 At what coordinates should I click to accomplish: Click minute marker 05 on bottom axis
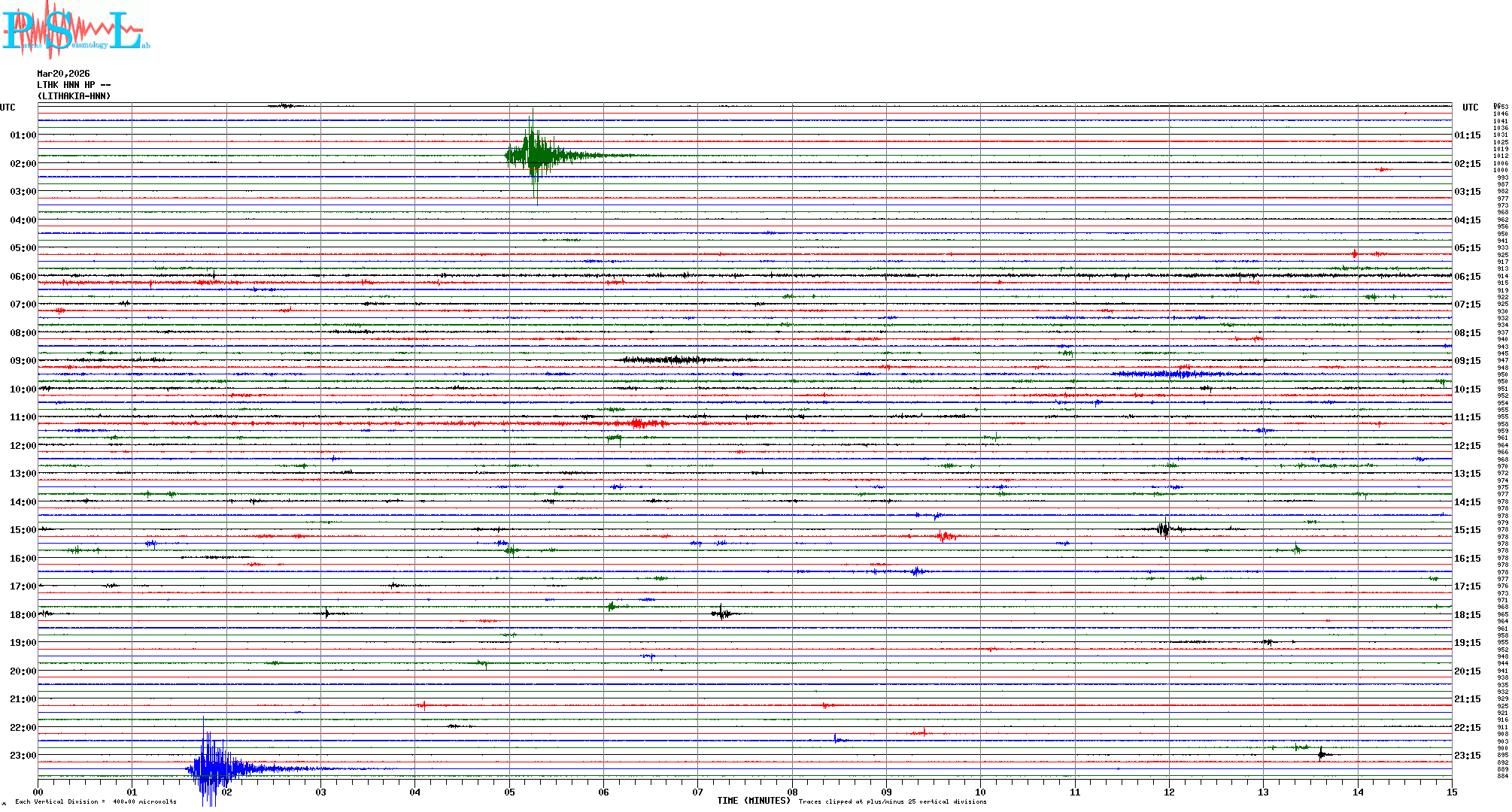point(509,792)
